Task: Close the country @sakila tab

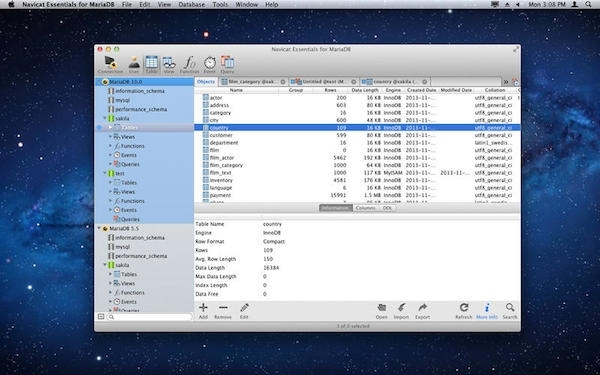Action: point(424,82)
